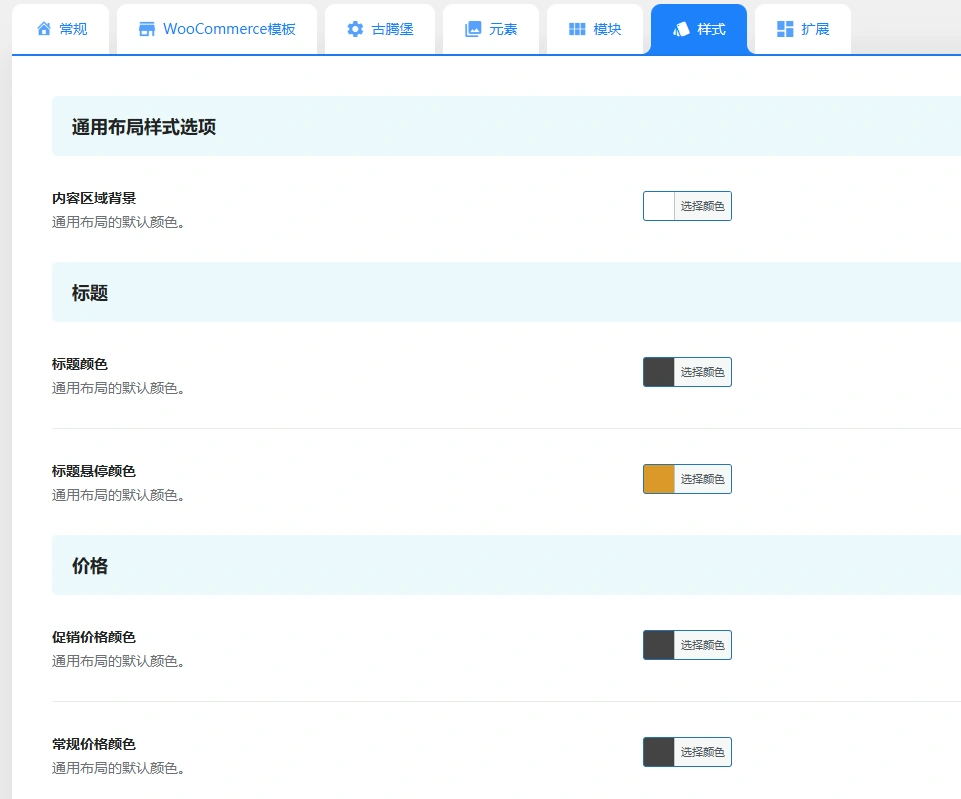Screen dimensions: 961x799
Task: Switch to the 常规 tab
Action: point(61,29)
